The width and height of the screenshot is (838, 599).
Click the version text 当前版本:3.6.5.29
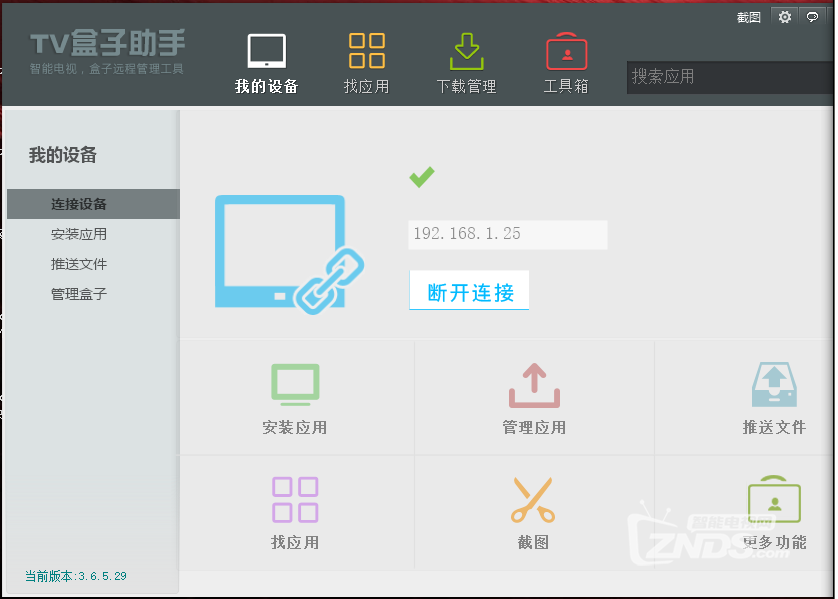coord(76,576)
